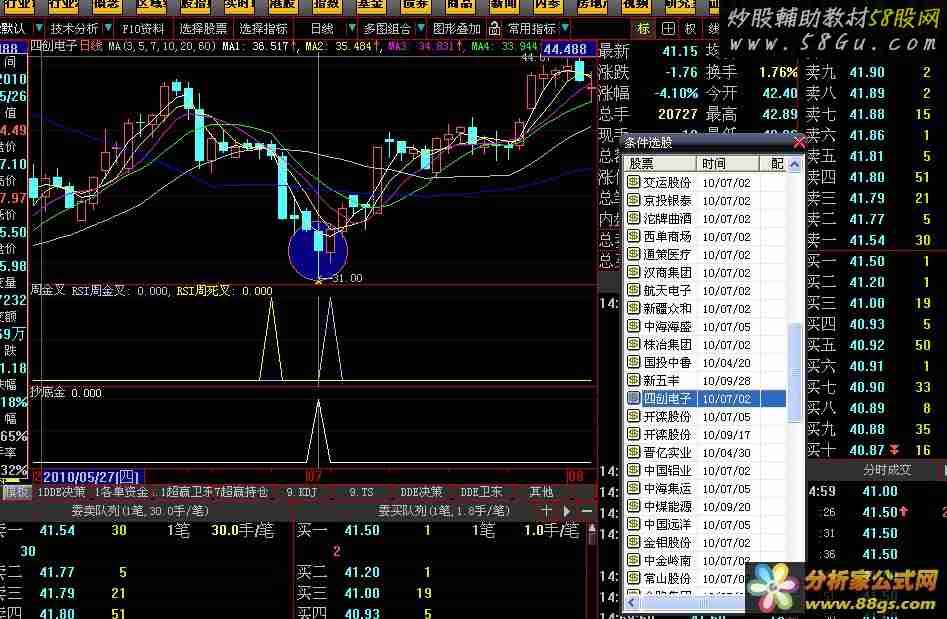
Task: Click the 时间 column header
Action: point(714,163)
